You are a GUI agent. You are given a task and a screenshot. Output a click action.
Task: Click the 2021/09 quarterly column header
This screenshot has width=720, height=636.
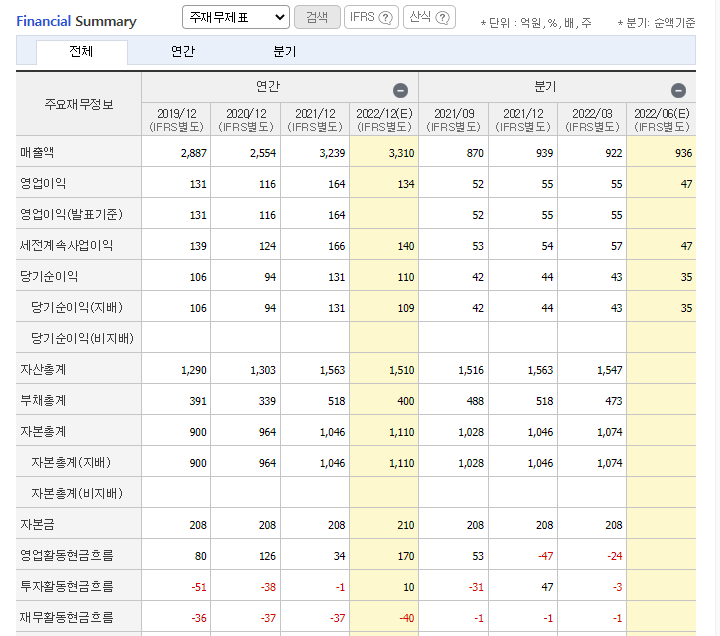point(454,119)
